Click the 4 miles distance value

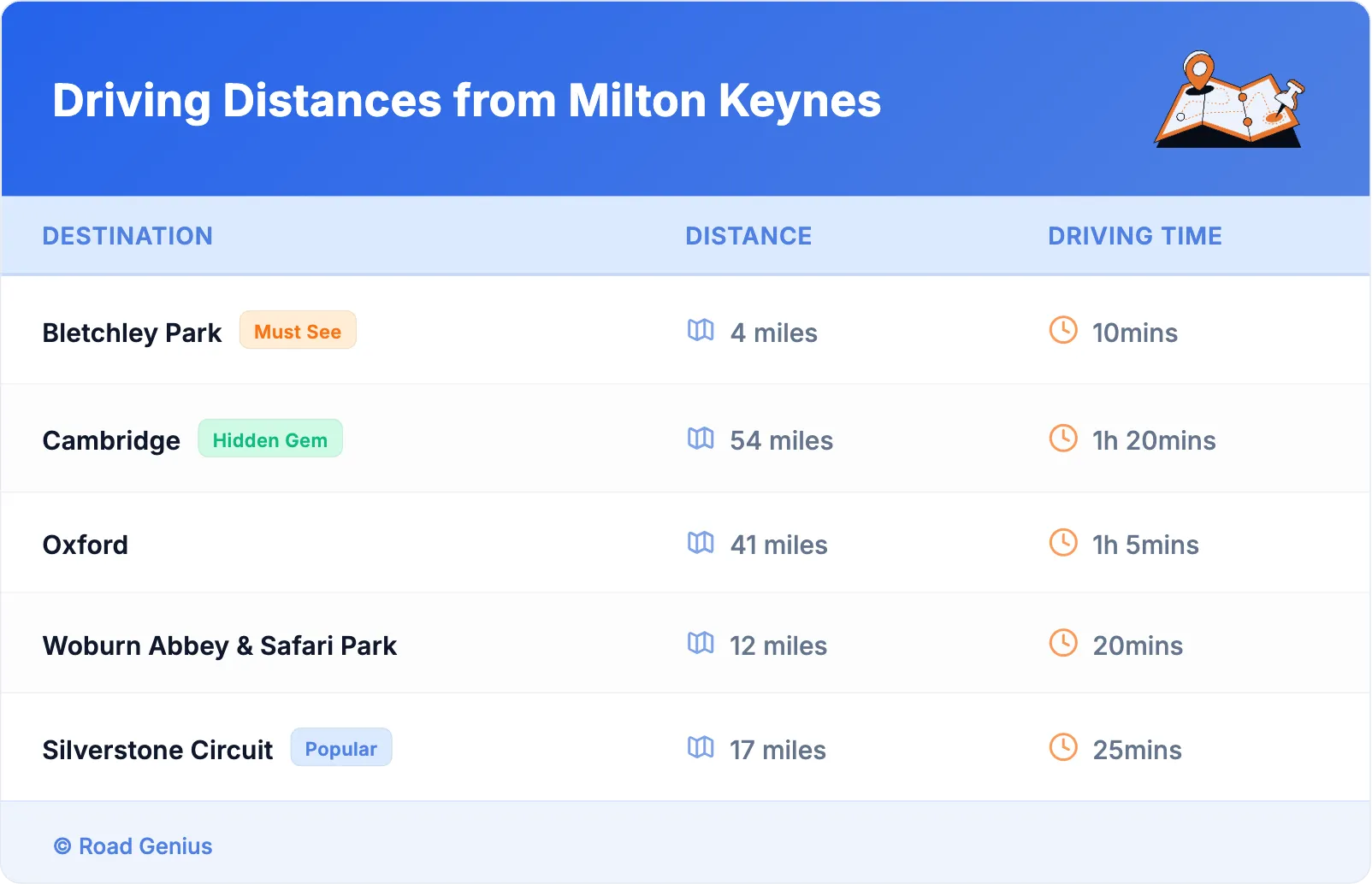tap(774, 333)
